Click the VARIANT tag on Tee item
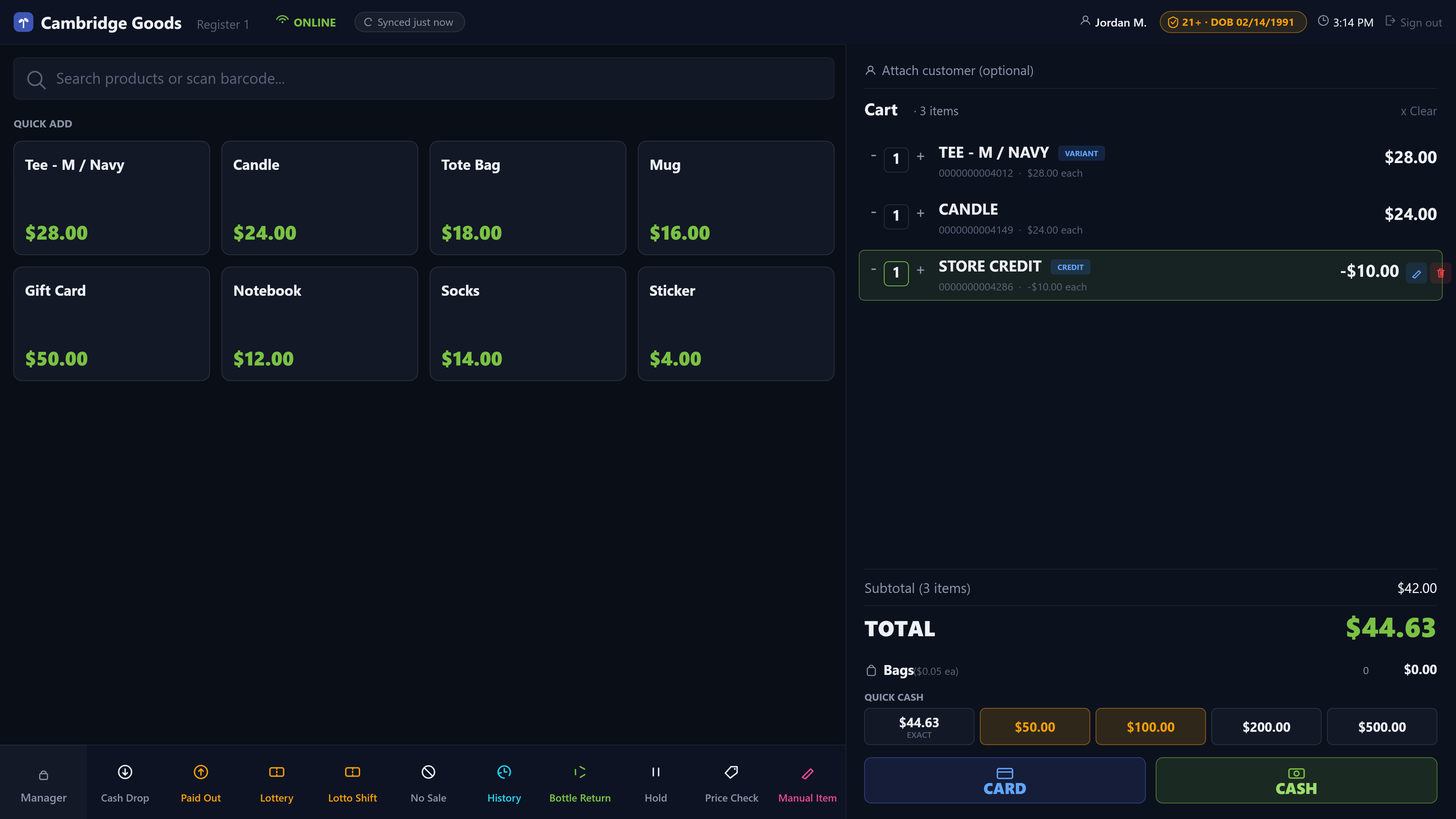 coord(1081,153)
